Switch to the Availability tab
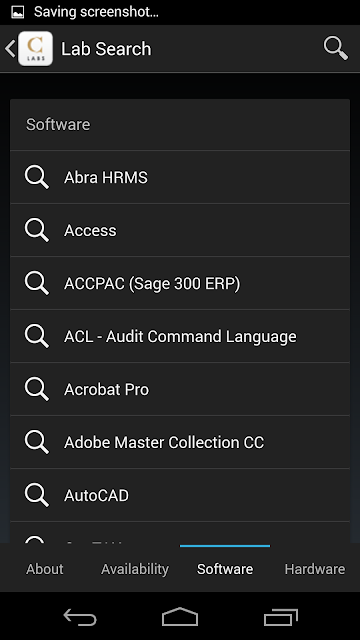The image size is (360, 640). tap(135, 569)
